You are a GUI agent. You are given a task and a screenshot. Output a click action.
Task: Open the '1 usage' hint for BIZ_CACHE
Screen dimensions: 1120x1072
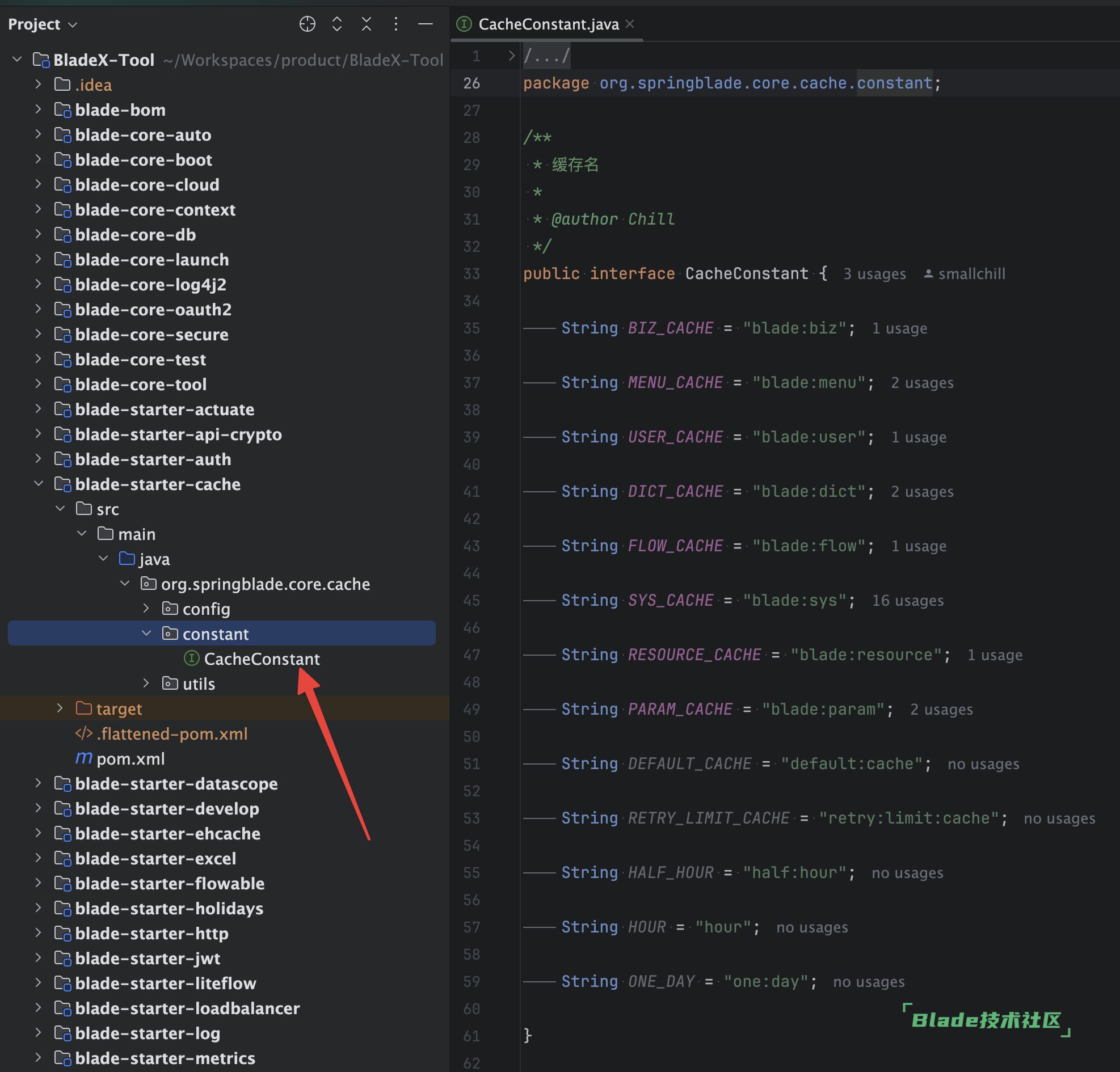tap(899, 328)
